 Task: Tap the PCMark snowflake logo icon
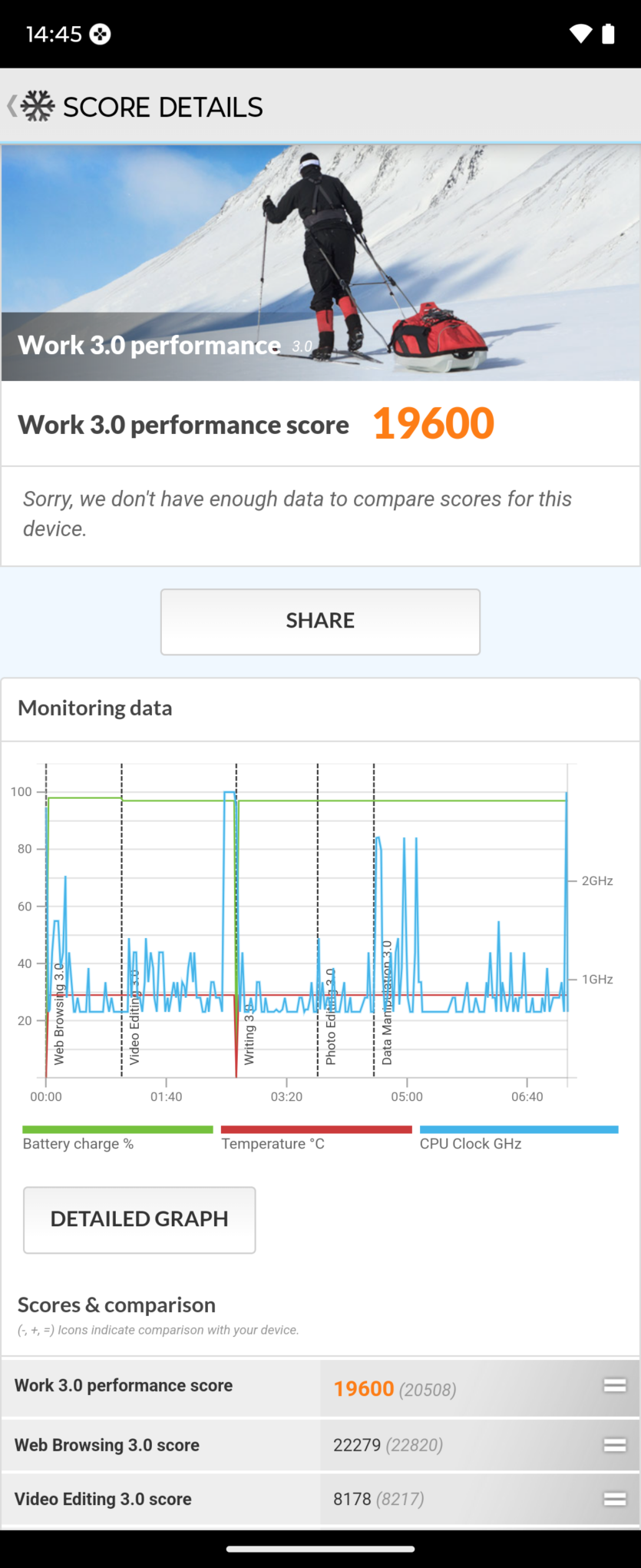[x=38, y=106]
